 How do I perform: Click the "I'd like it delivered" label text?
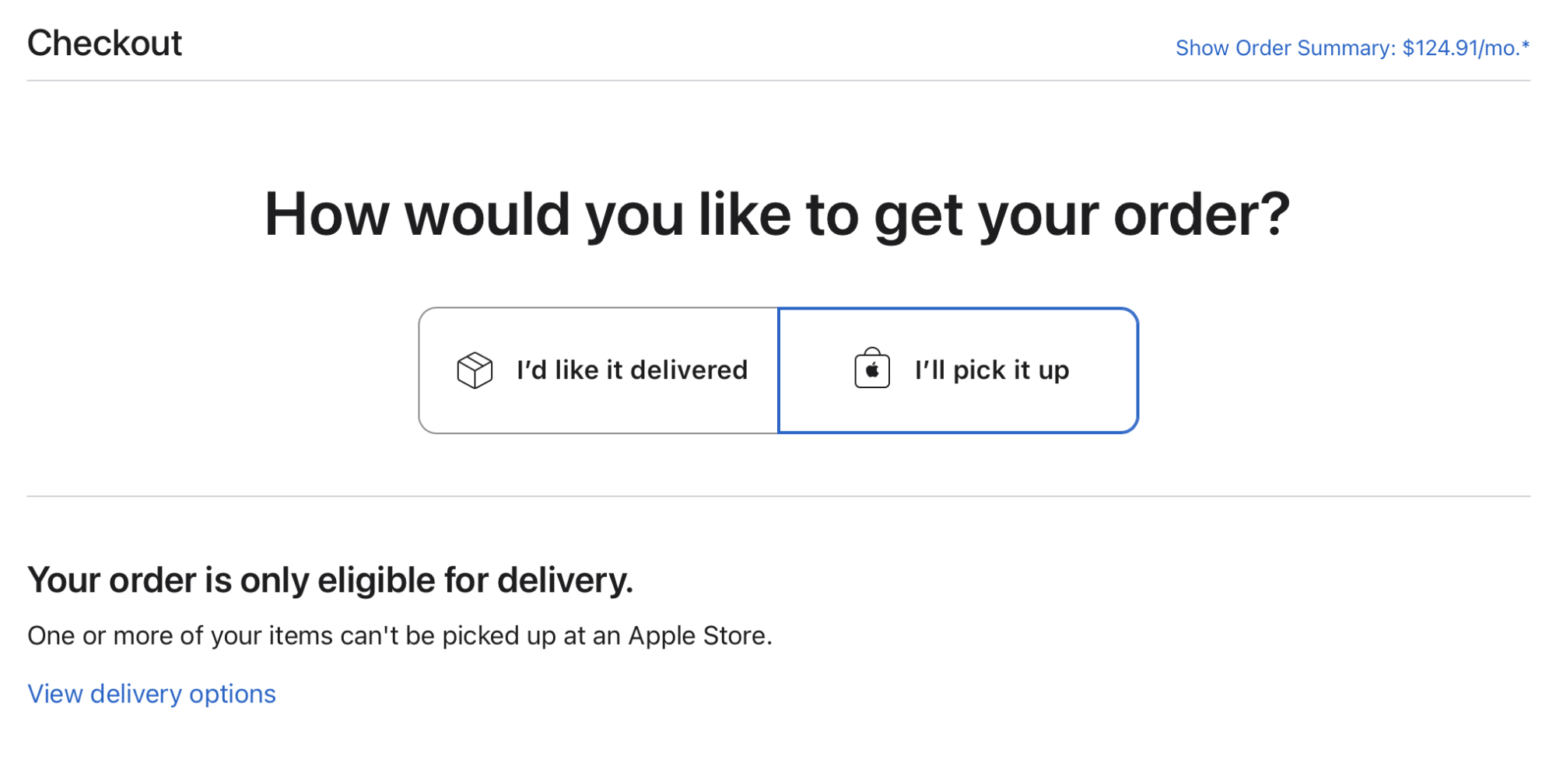632,370
